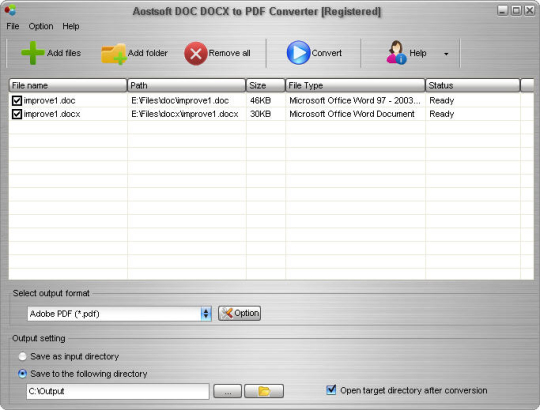This screenshot has width=540, height=410.
Task: Click Ready status of improve1.doc row
Action: click(x=442, y=101)
